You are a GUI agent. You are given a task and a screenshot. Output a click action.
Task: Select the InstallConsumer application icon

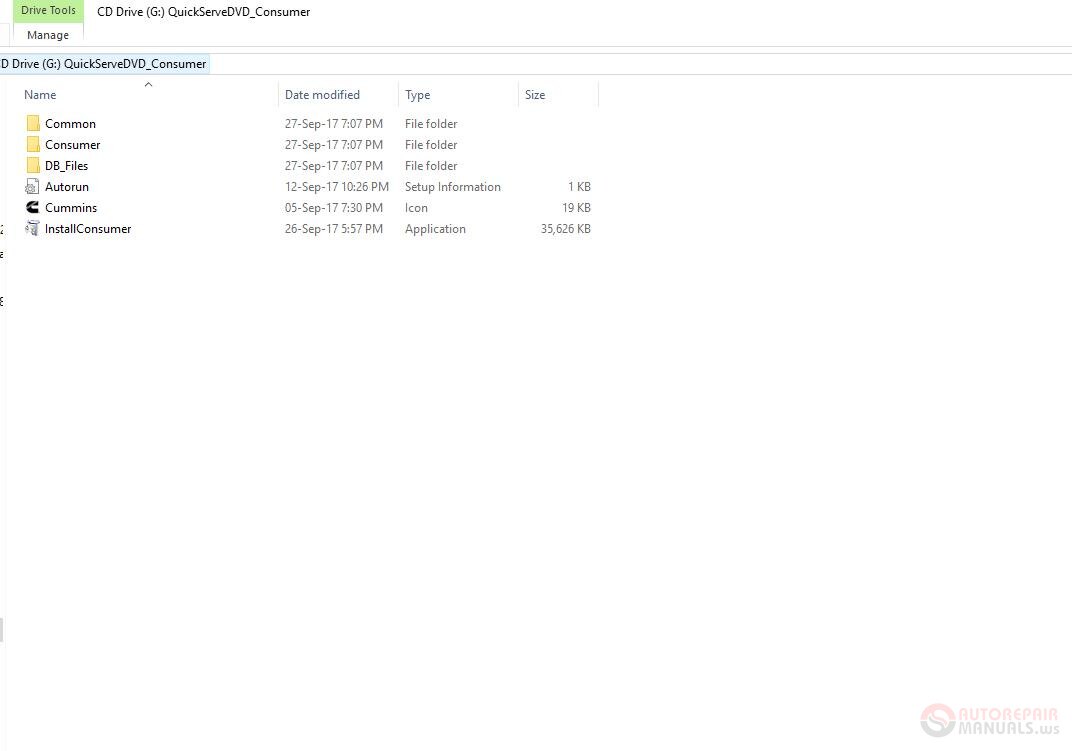pyautogui.click(x=32, y=228)
